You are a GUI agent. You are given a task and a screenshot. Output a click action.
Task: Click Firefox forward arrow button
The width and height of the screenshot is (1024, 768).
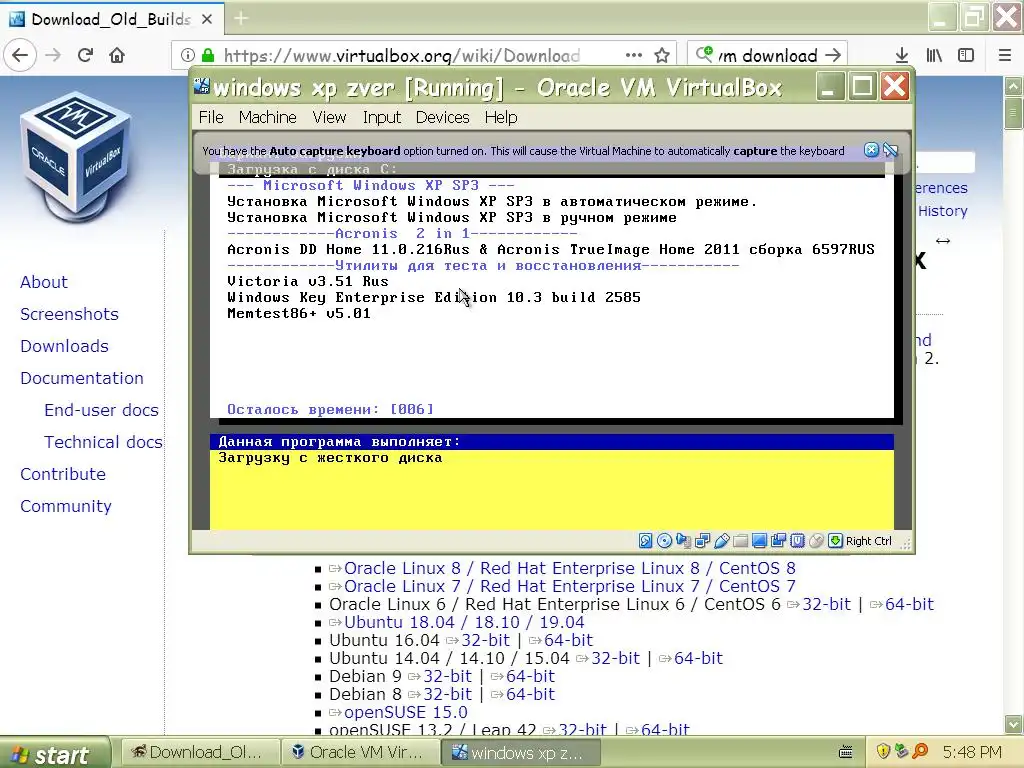53,55
